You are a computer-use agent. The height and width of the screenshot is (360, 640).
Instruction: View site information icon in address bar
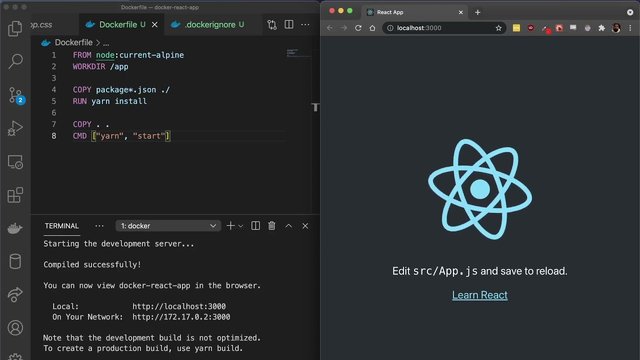[390, 28]
